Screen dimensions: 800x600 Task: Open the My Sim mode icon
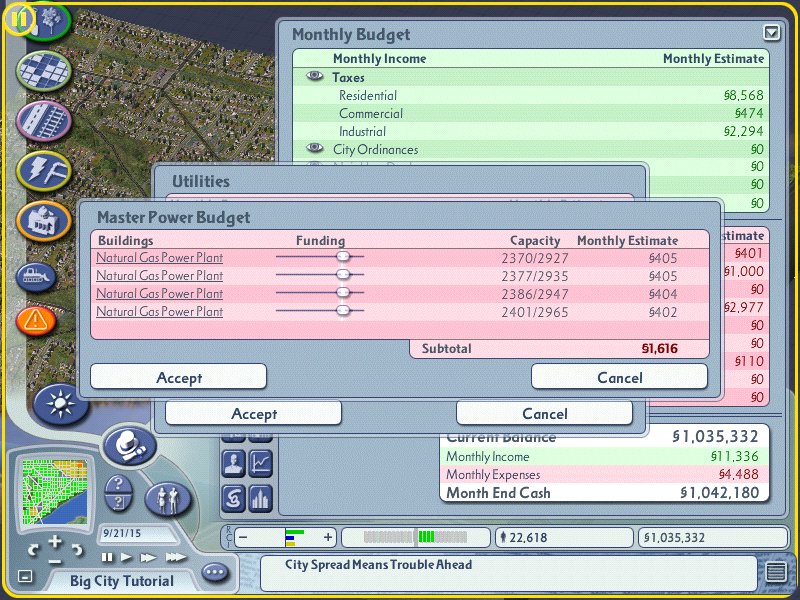(x=168, y=496)
